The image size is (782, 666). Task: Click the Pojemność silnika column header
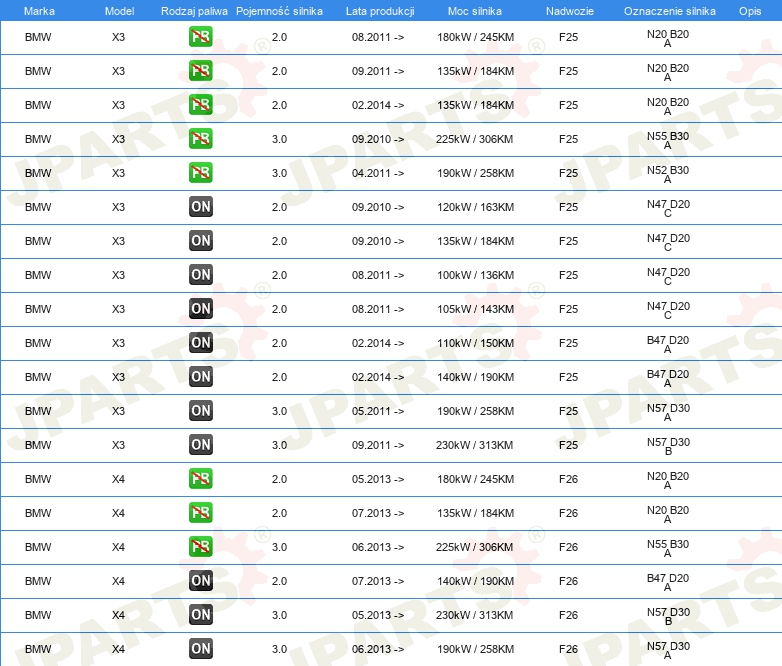coord(279,11)
